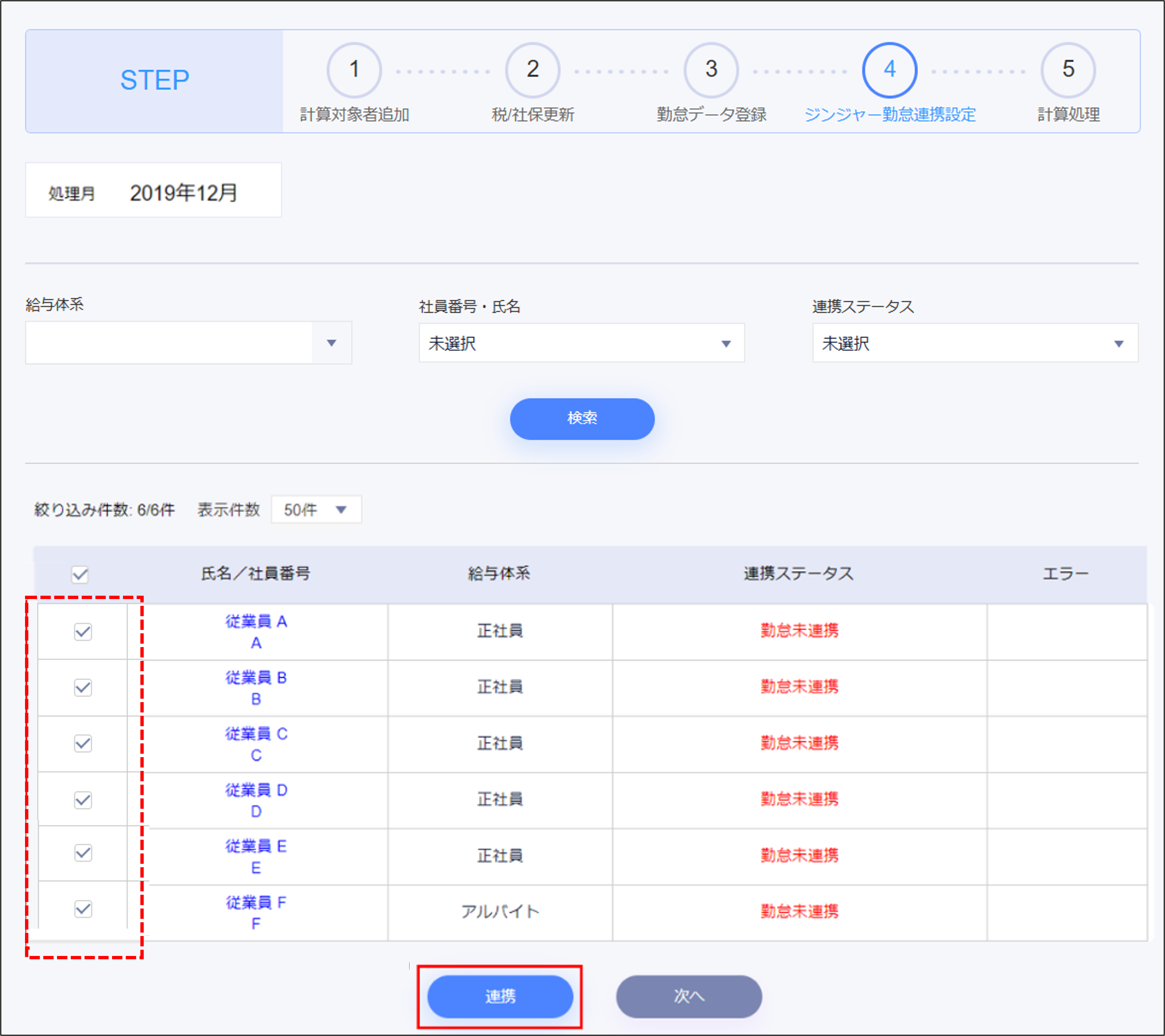Viewport: 1165px width, 1036px height.
Task: Toggle the checkbox for 従業員 E
Action: pyautogui.click(x=83, y=853)
